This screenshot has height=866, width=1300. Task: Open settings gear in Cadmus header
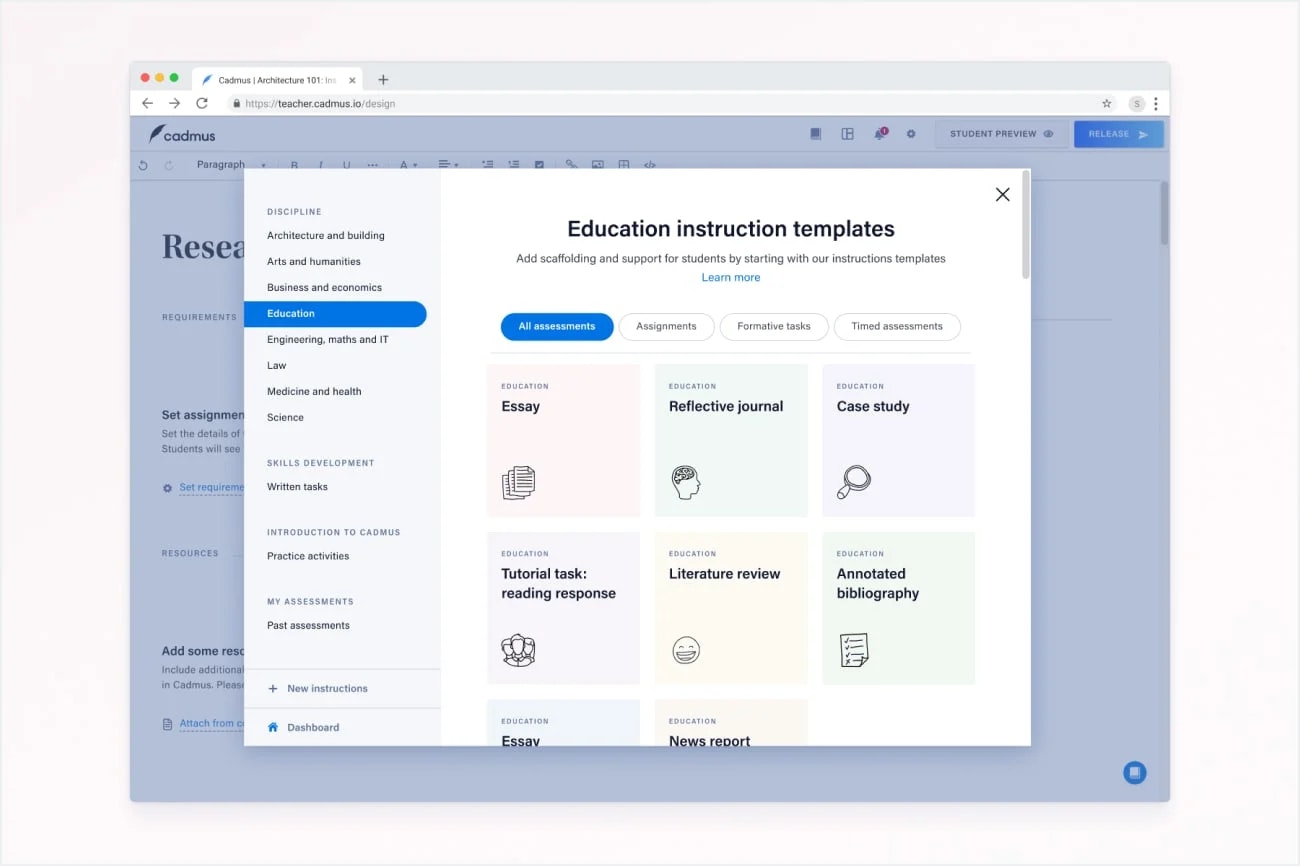[x=911, y=134]
